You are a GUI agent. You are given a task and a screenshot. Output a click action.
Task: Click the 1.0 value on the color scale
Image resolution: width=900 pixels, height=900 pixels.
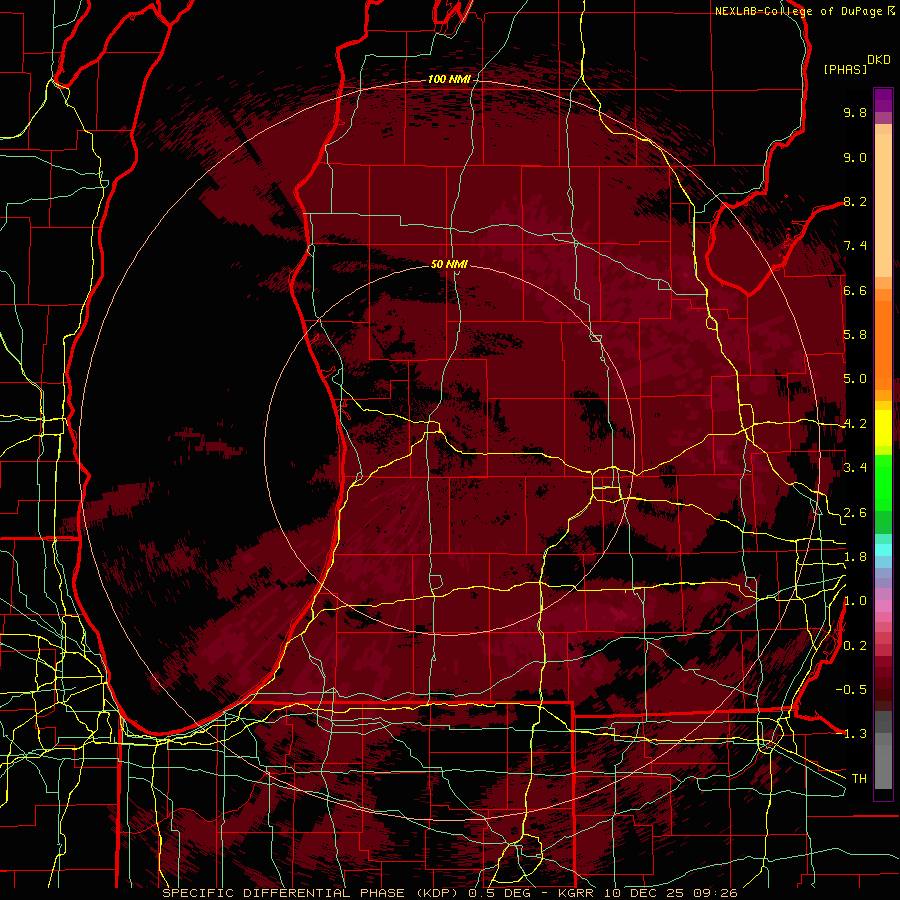855,601
